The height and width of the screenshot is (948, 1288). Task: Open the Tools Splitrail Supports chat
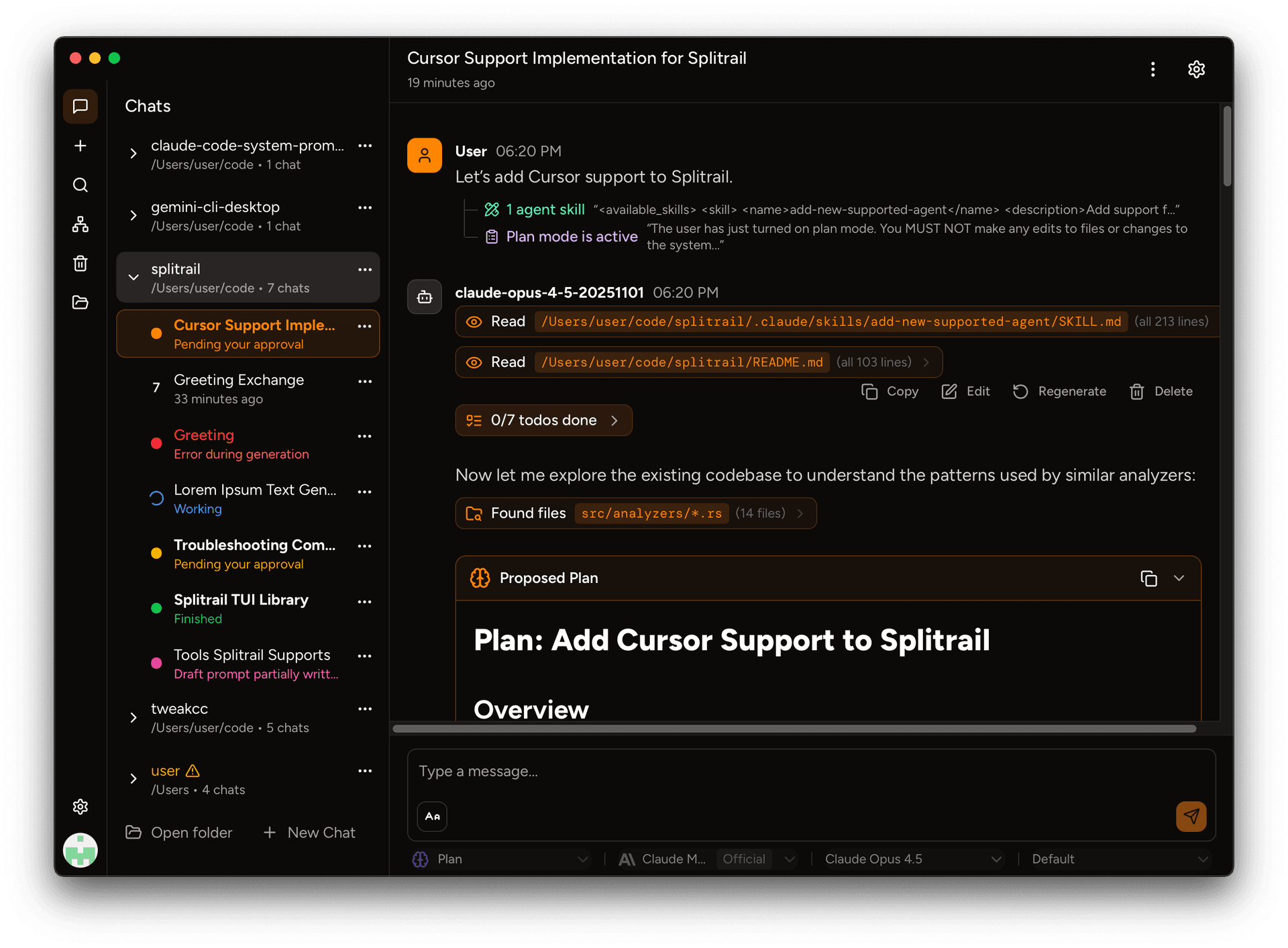tap(248, 664)
